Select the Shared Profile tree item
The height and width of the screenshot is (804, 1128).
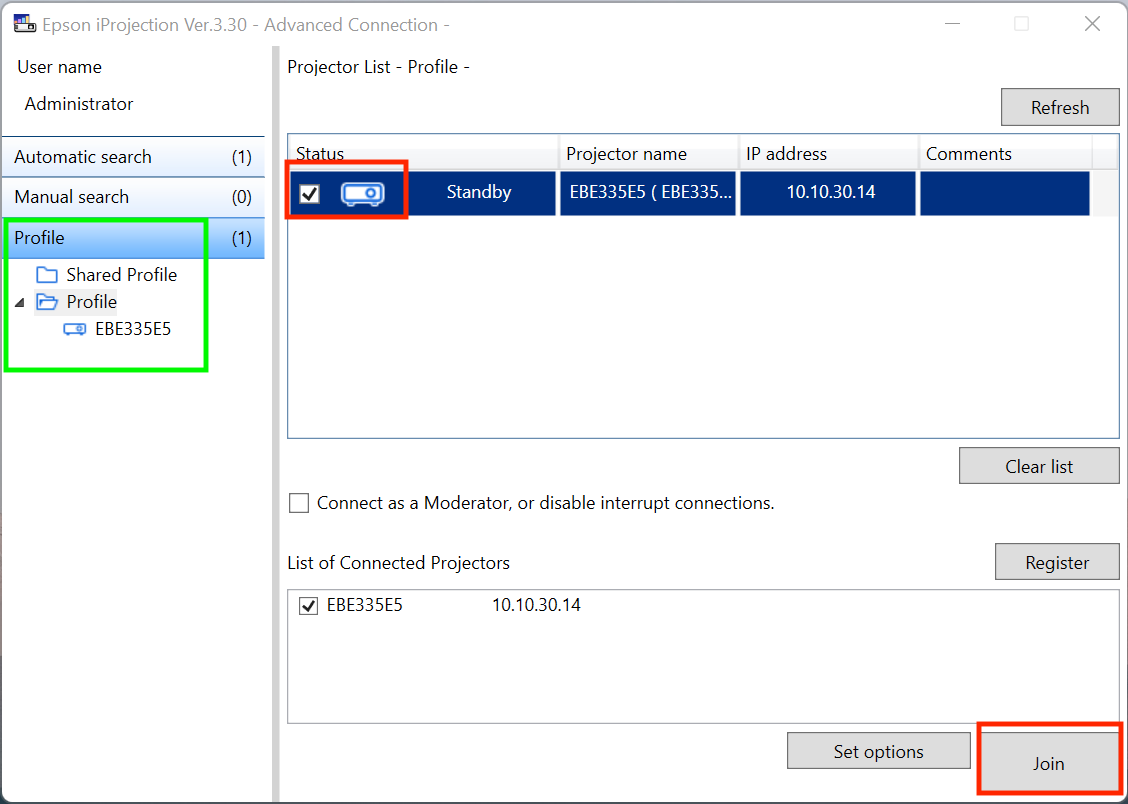122,275
